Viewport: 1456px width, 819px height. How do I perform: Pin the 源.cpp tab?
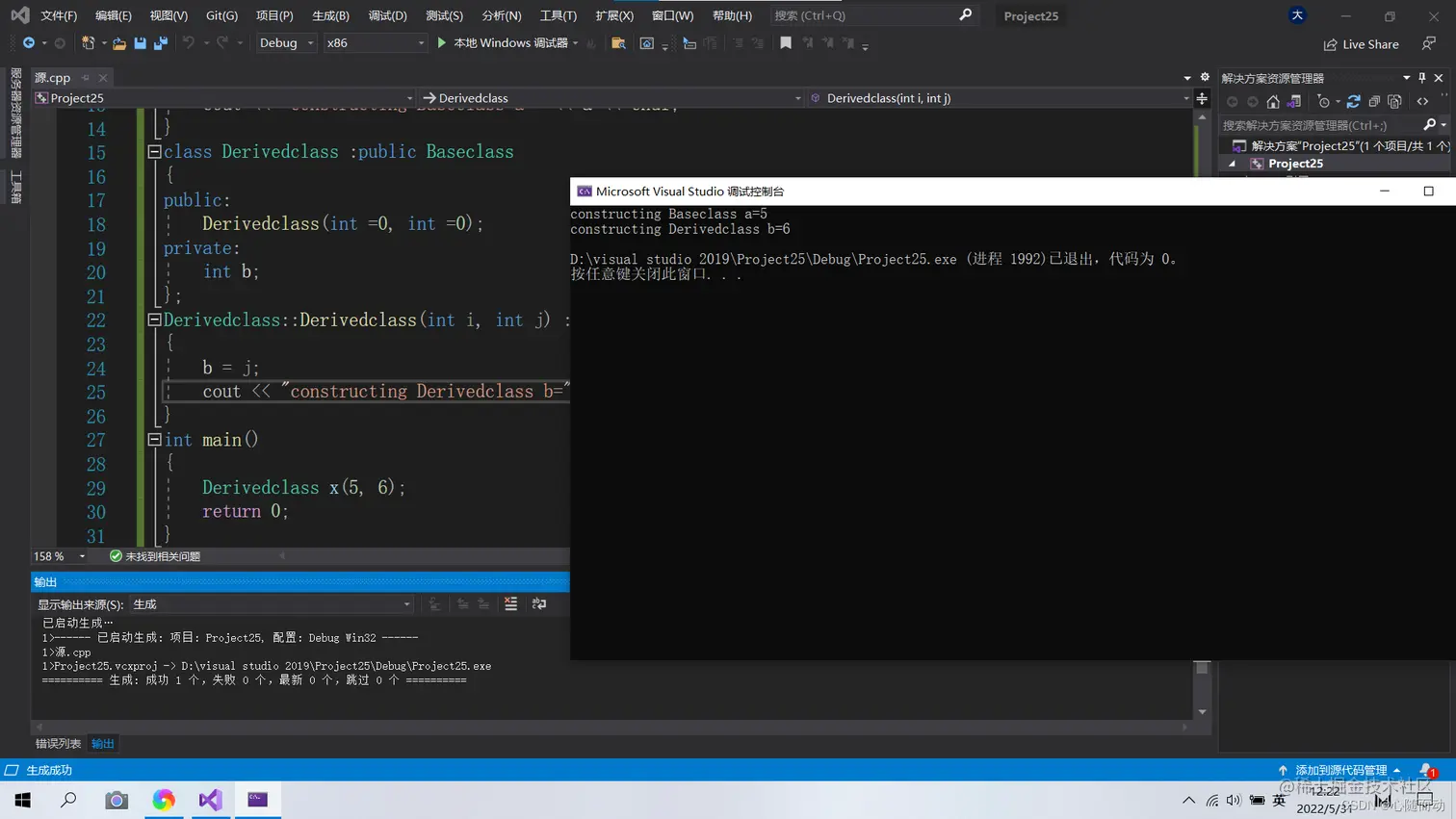coord(86,78)
